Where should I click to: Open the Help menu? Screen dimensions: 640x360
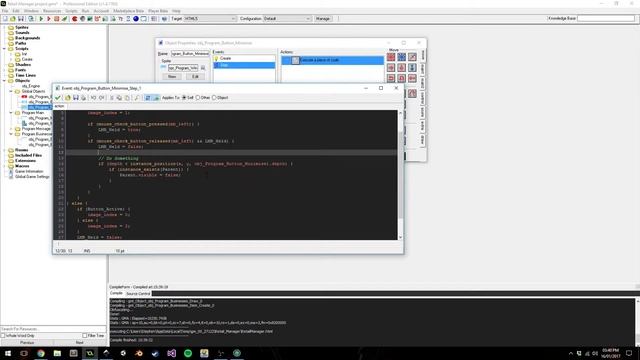(176, 11)
